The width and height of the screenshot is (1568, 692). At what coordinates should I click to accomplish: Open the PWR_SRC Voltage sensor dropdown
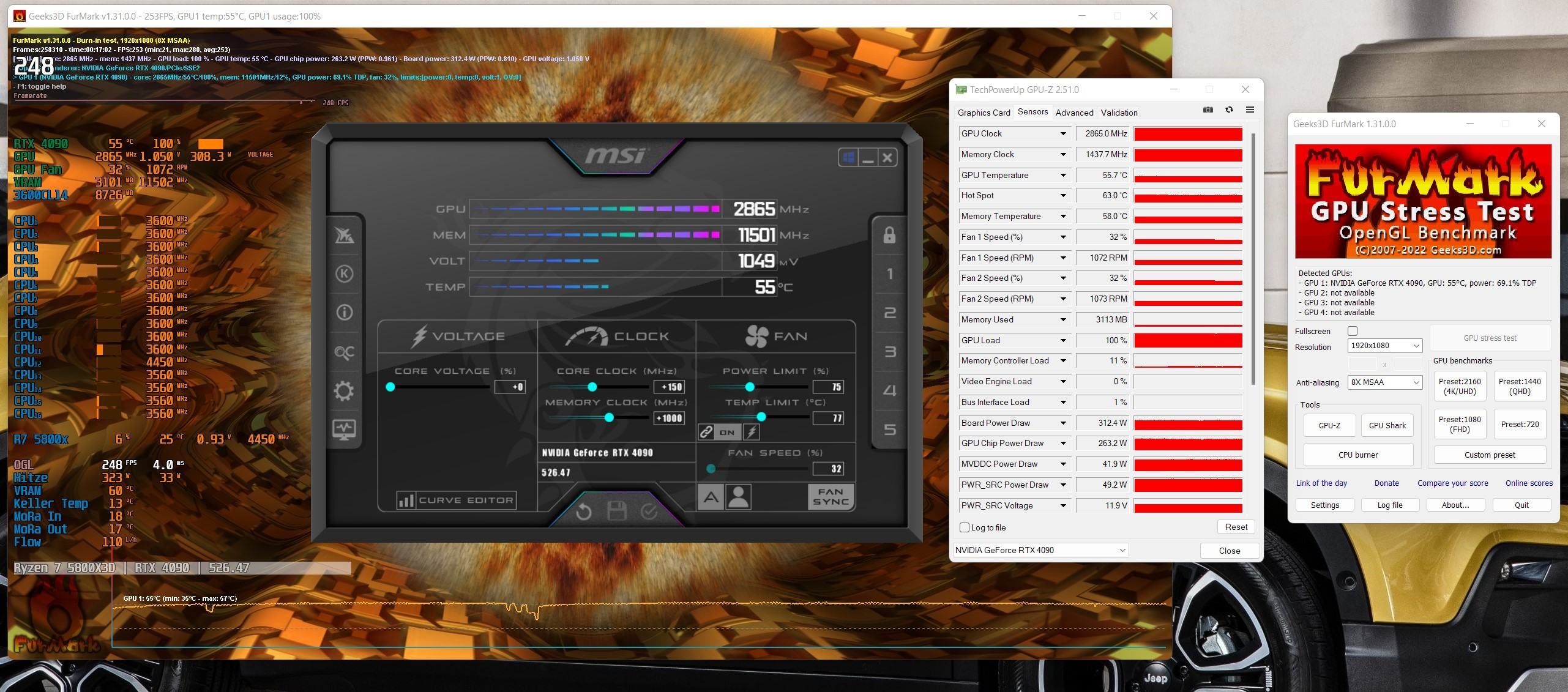[1063, 505]
